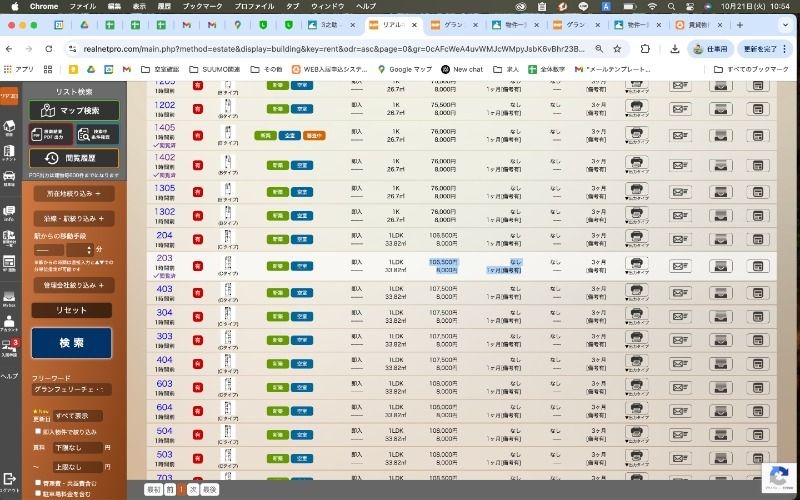Viewport: 800px width, 500px height.
Task: Click the フリーワード text field
Action: click(71, 389)
